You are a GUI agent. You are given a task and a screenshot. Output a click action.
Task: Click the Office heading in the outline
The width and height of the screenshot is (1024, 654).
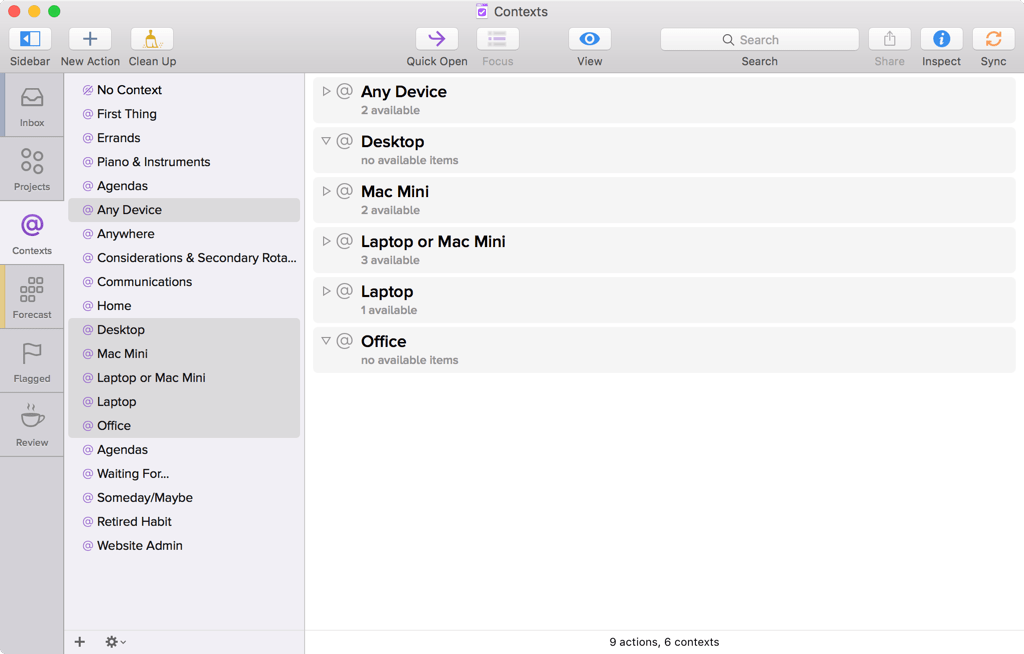click(x=383, y=342)
